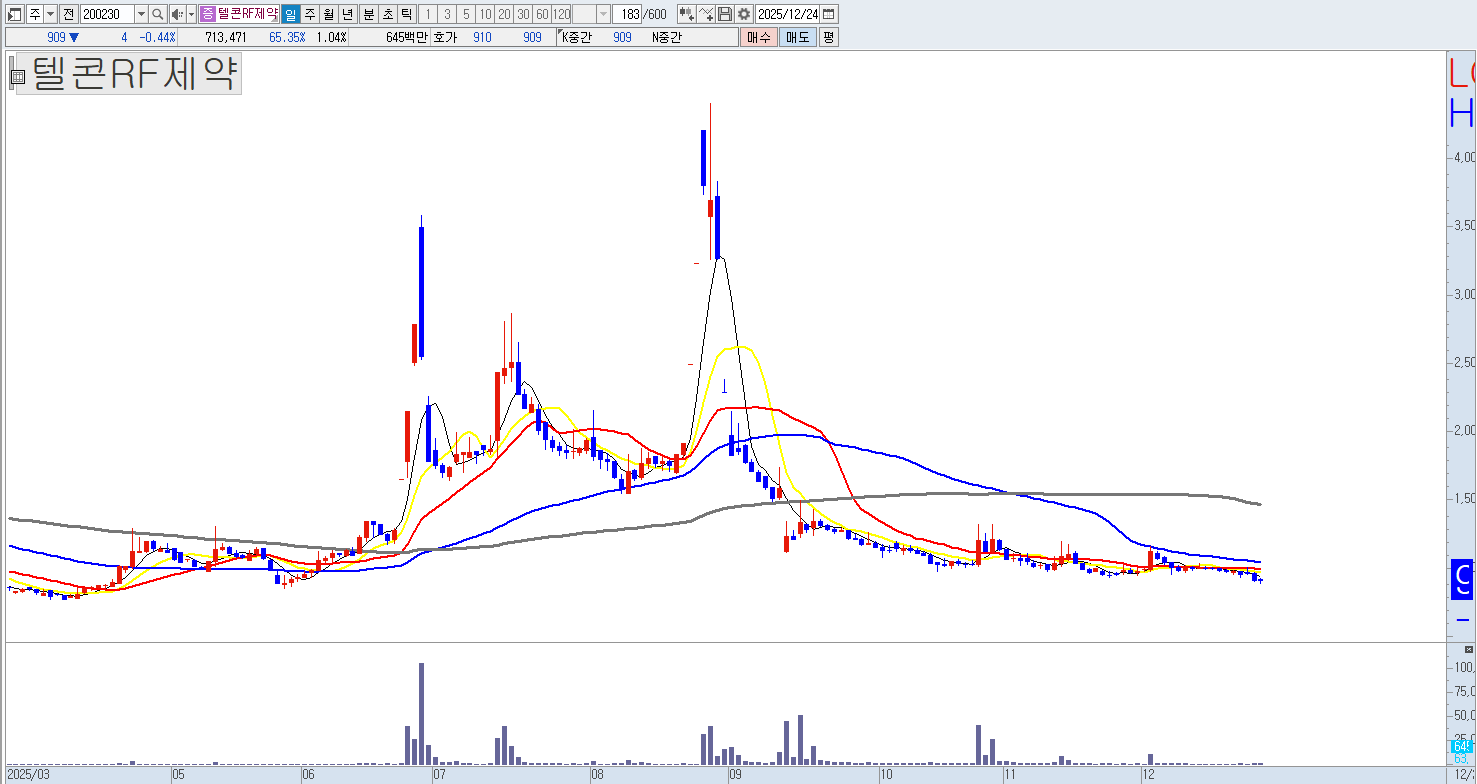Image resolution: width=1477 pixels, height=784 pixels.
Task: Click the line chart tool icon
Action: (x=706, y=14)
